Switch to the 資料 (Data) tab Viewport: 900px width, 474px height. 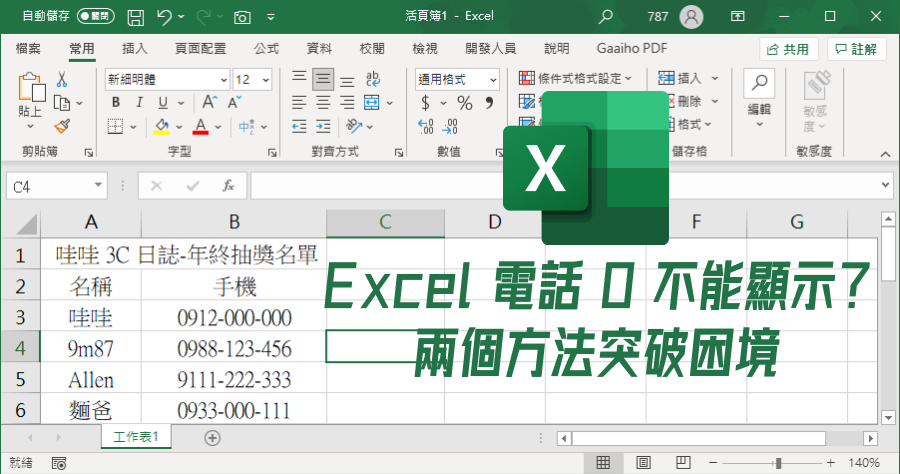319,49
